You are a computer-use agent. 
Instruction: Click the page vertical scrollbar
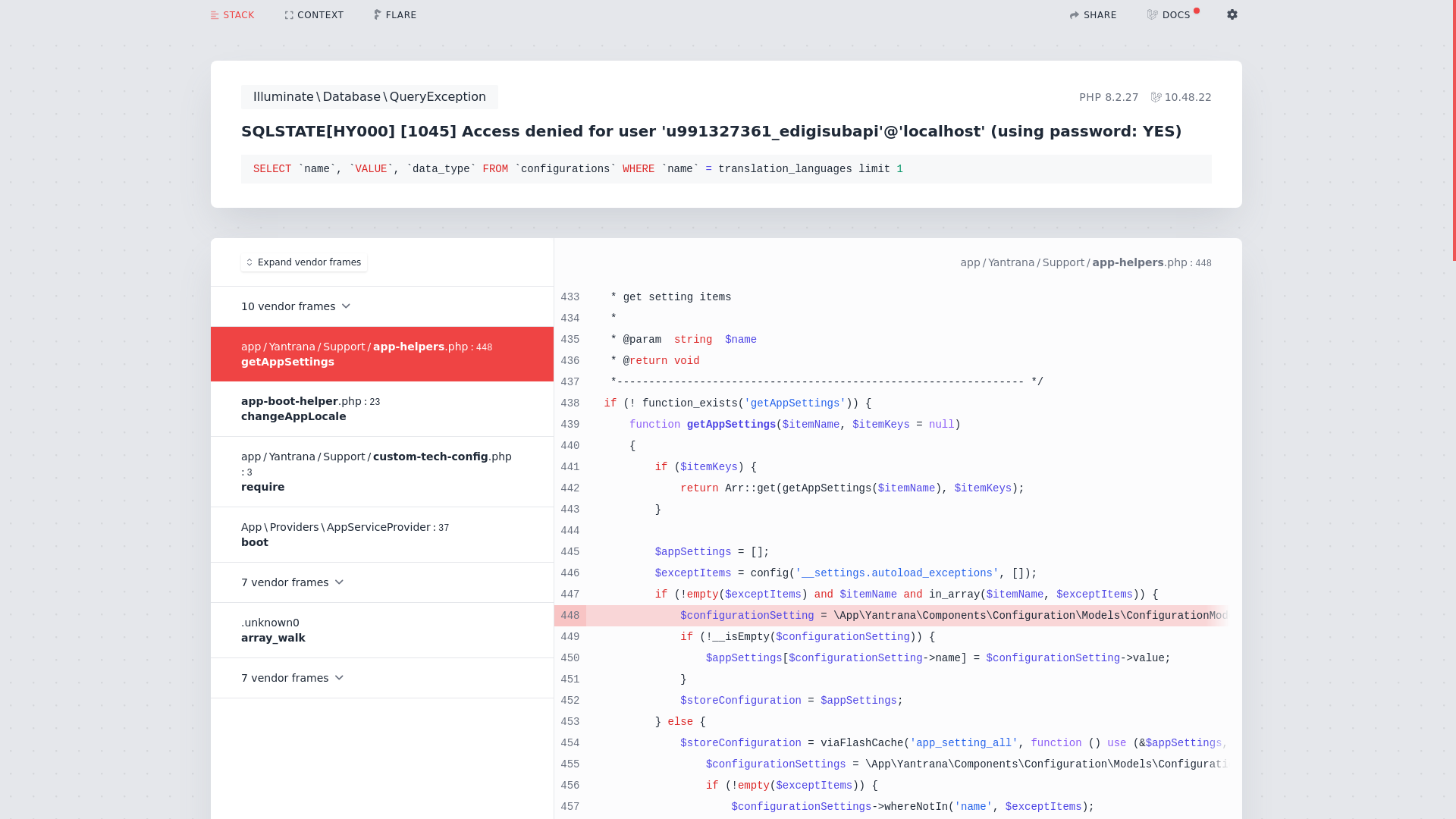click(1454, 130)
